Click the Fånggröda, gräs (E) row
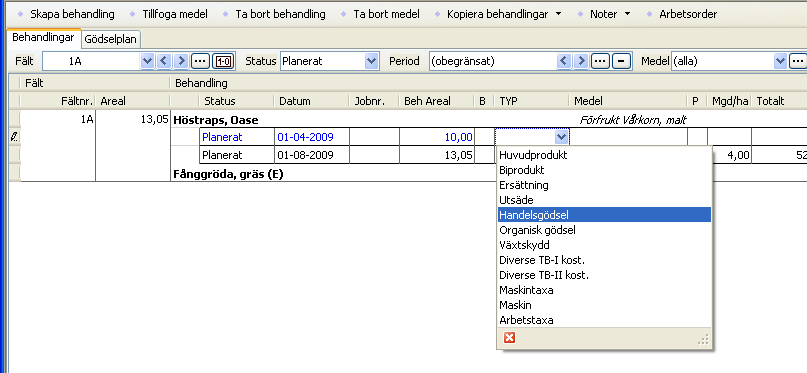 229,174
